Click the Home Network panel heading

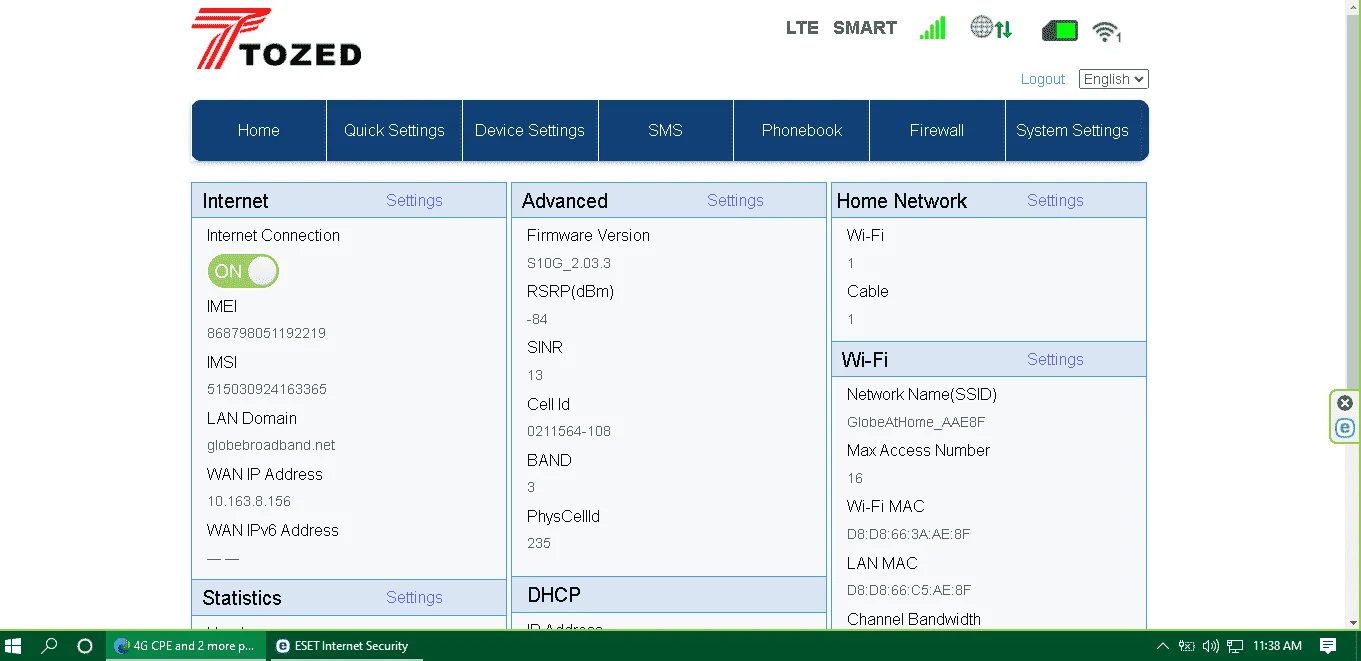coord(902,201)
